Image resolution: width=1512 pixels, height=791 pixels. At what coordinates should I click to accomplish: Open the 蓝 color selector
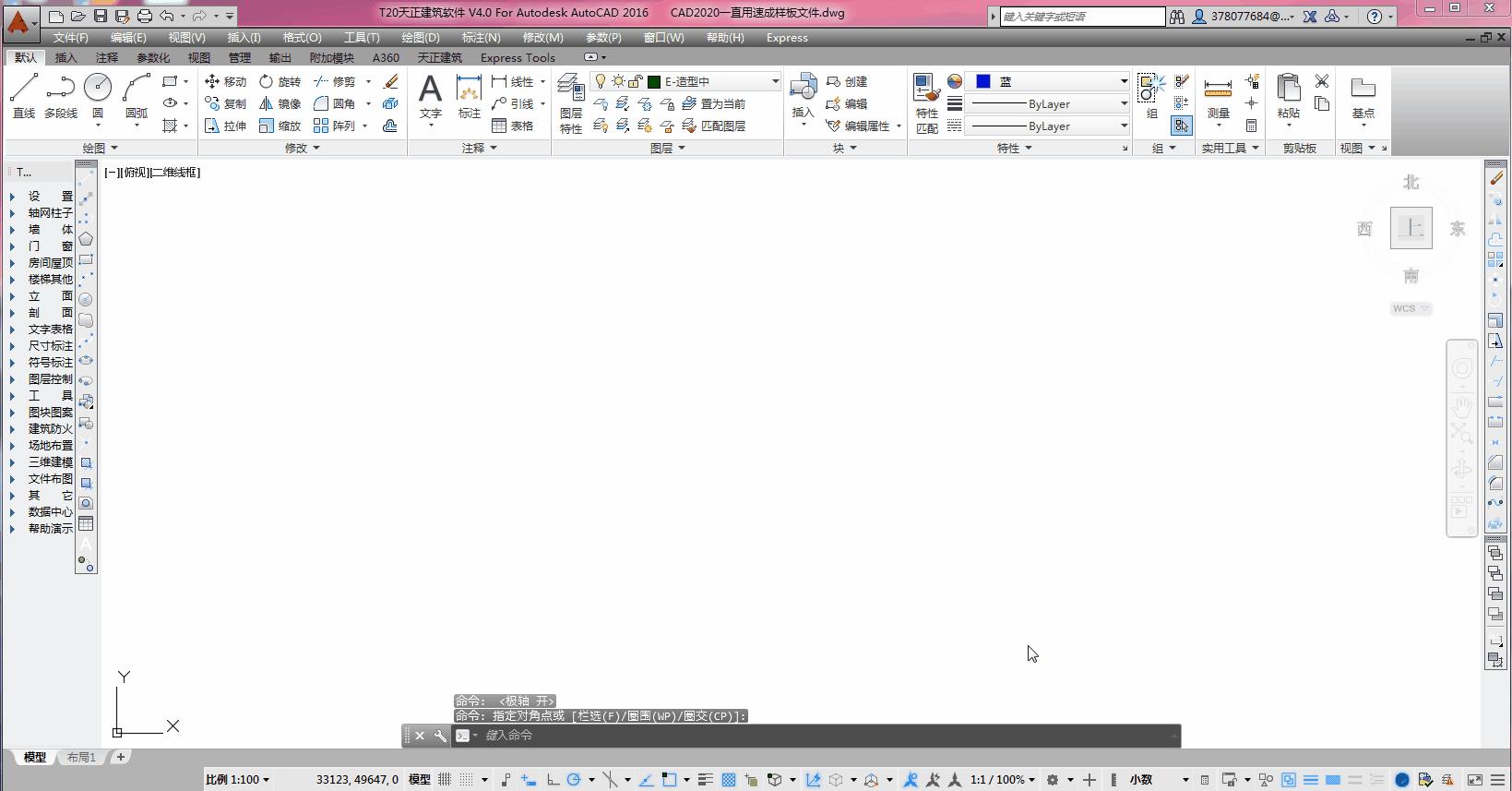click(1051, 82)
